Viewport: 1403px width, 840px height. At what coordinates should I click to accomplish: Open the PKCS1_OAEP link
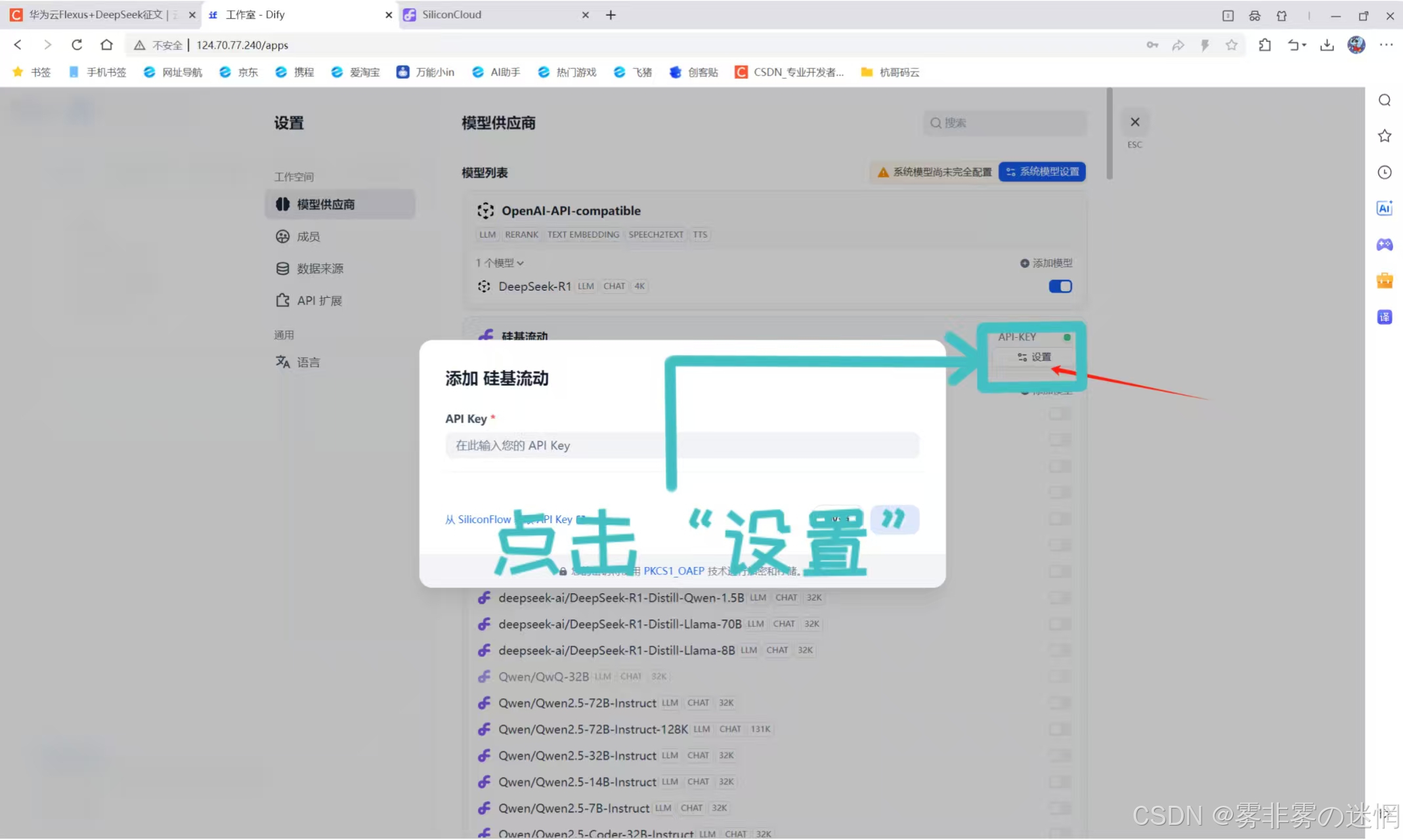[x=674, y=571]
